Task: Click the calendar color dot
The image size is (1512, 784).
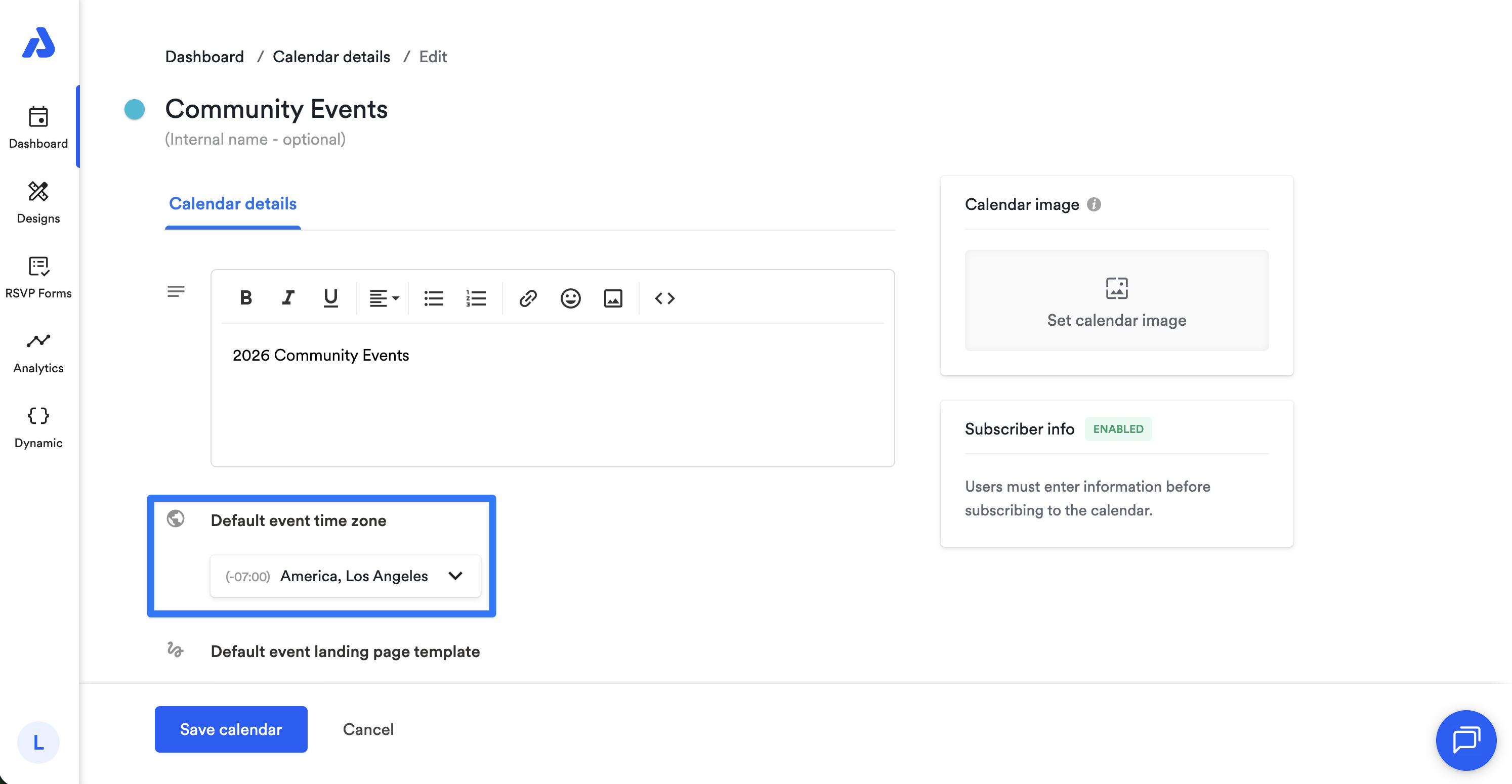Action: pos(135,109)
